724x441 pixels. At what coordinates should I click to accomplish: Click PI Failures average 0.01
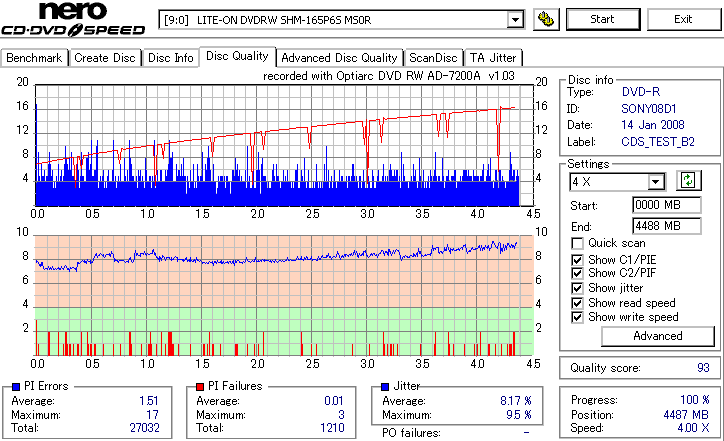334,401
